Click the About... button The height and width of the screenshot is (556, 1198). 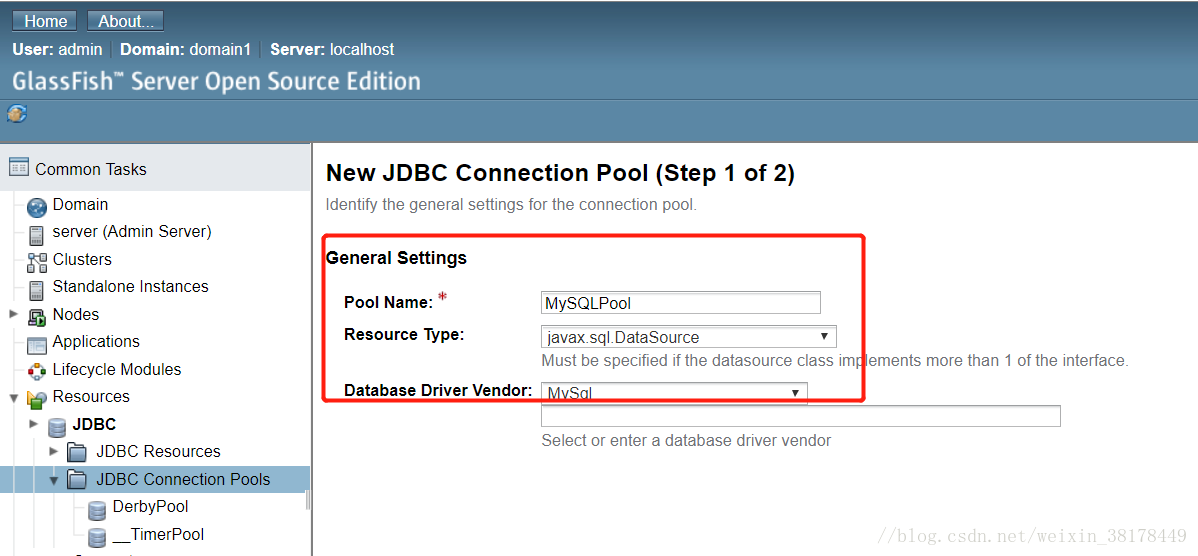(125, 21)
